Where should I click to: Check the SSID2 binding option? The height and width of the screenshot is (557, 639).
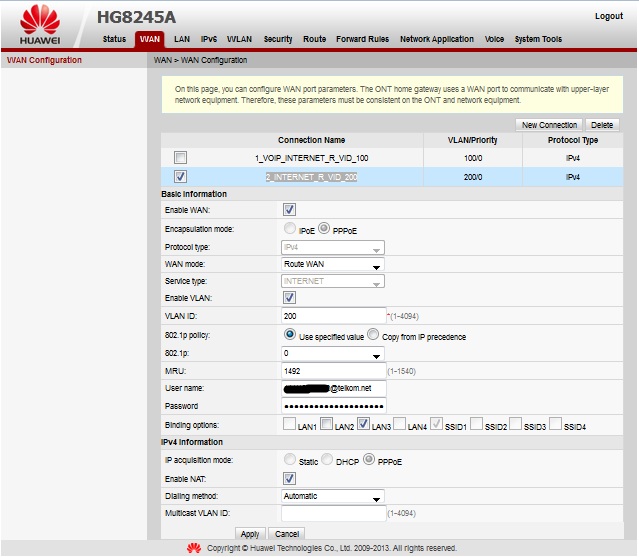click(x=476, y=424)
